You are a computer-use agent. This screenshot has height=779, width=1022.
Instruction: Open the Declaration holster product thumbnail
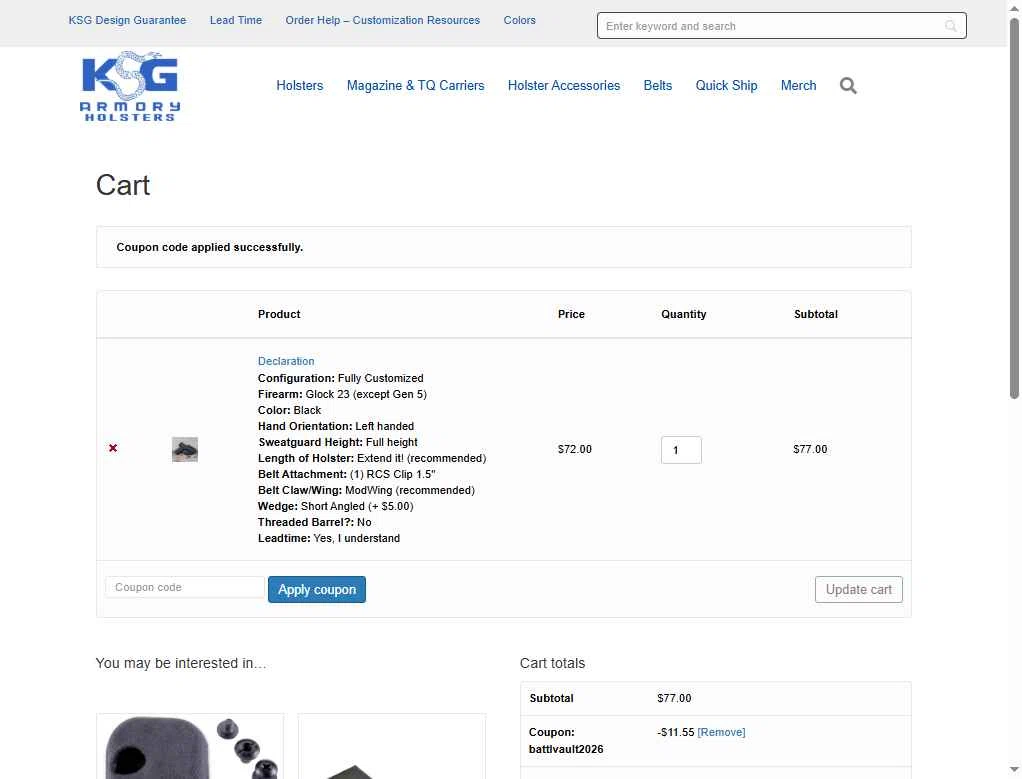point(184,449)
